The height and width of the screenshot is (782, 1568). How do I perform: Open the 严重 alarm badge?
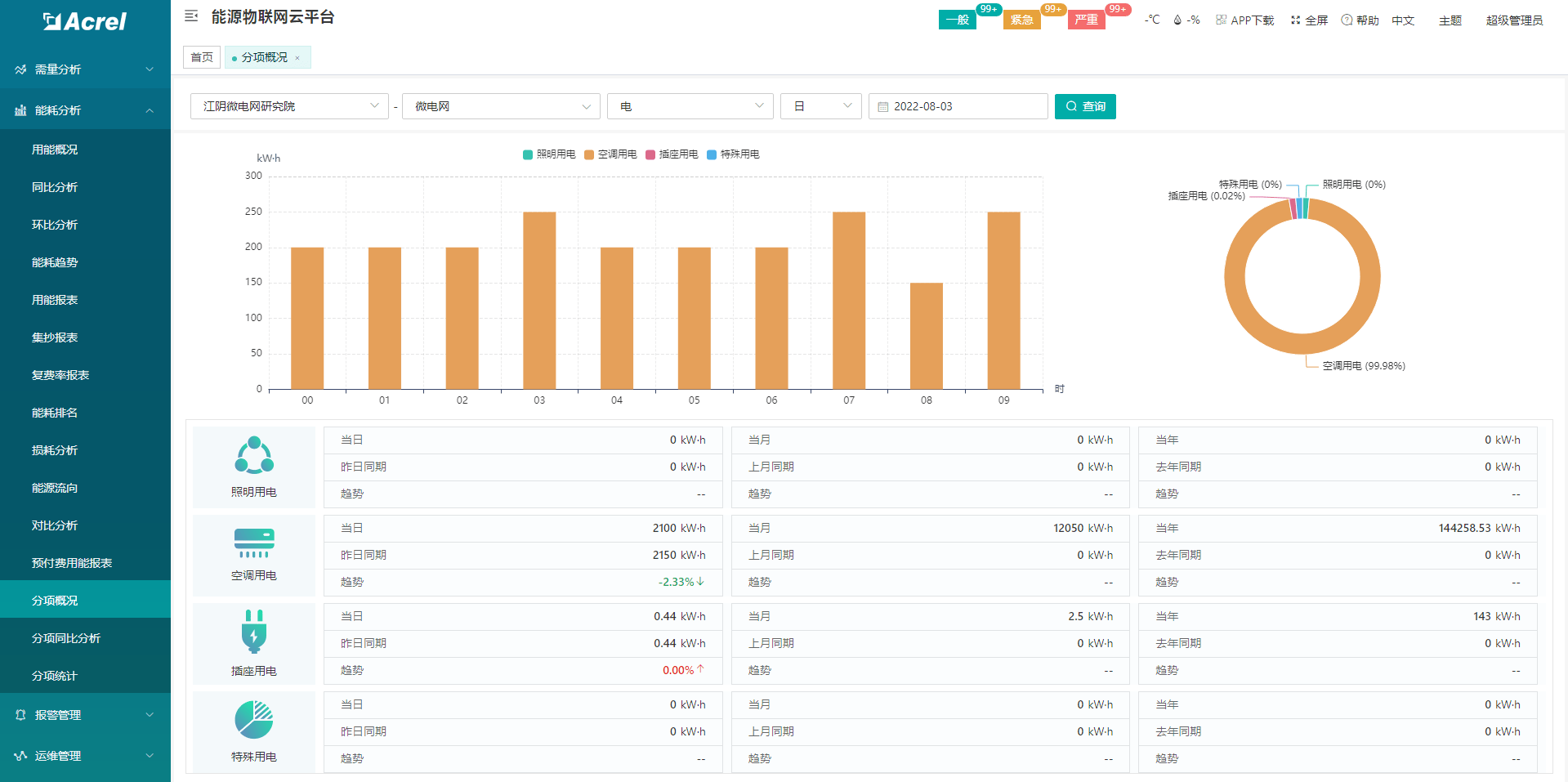(x=1086, y=20)
